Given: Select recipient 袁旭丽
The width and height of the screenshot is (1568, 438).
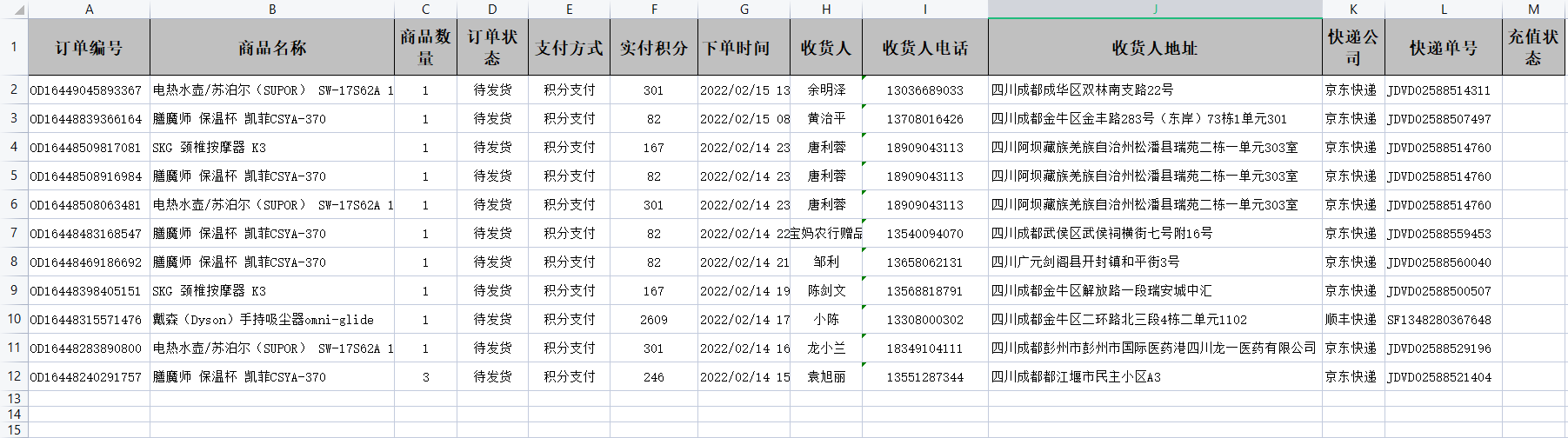Looking at the screenshot, I should click(x=826, y=376).
